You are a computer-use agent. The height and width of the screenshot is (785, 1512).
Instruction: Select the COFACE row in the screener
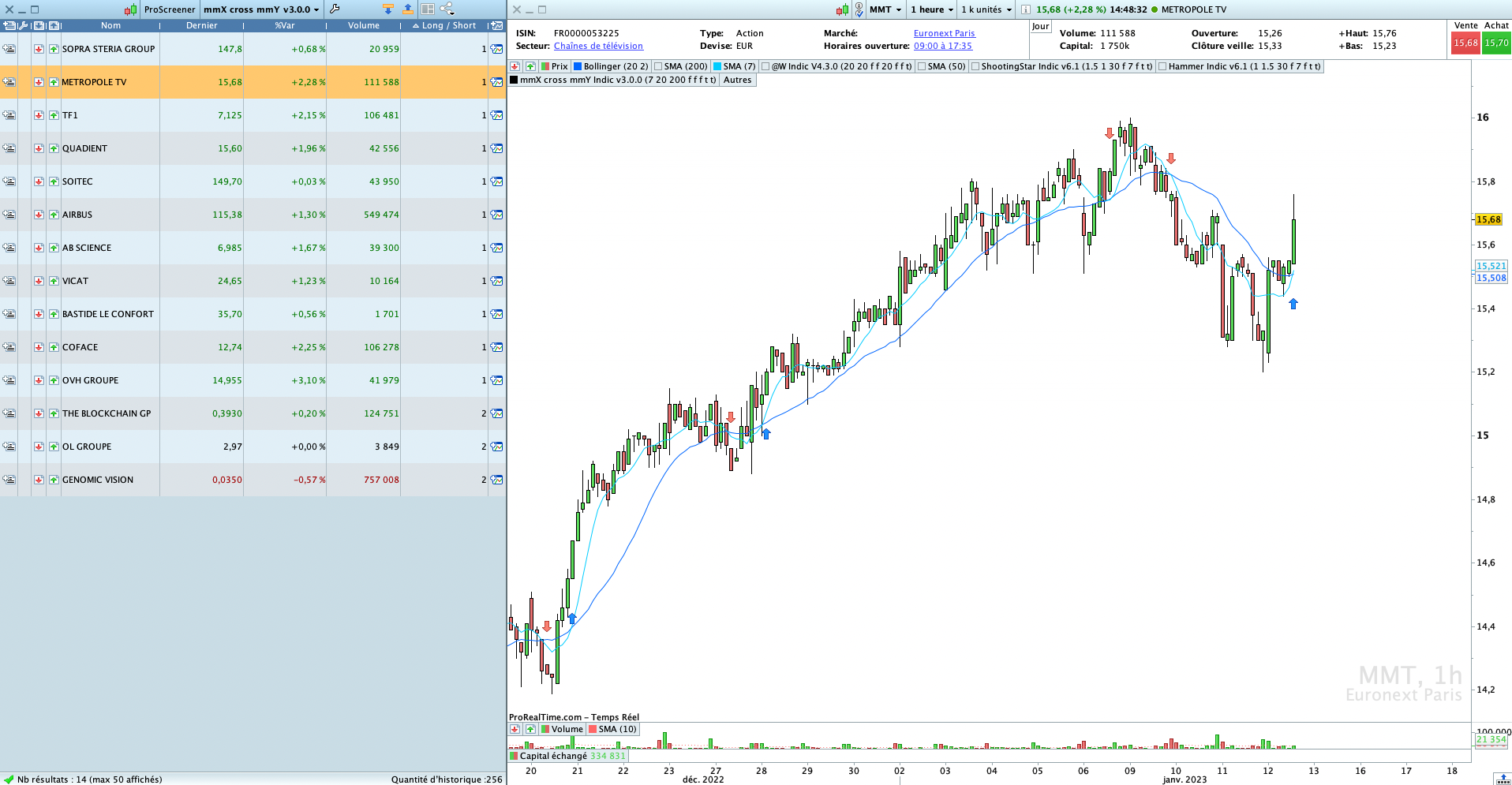pyautogui.click(x=253, y=347)
